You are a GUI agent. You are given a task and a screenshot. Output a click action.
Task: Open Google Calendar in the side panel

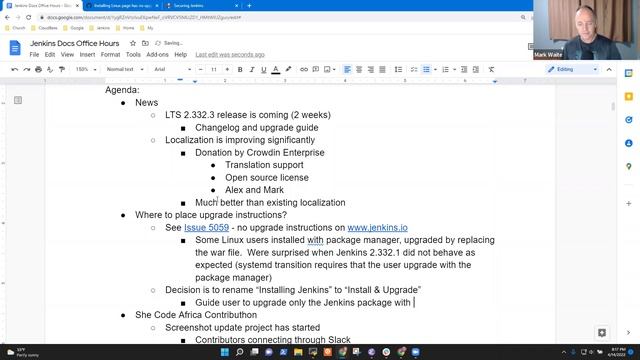point(629,73)
